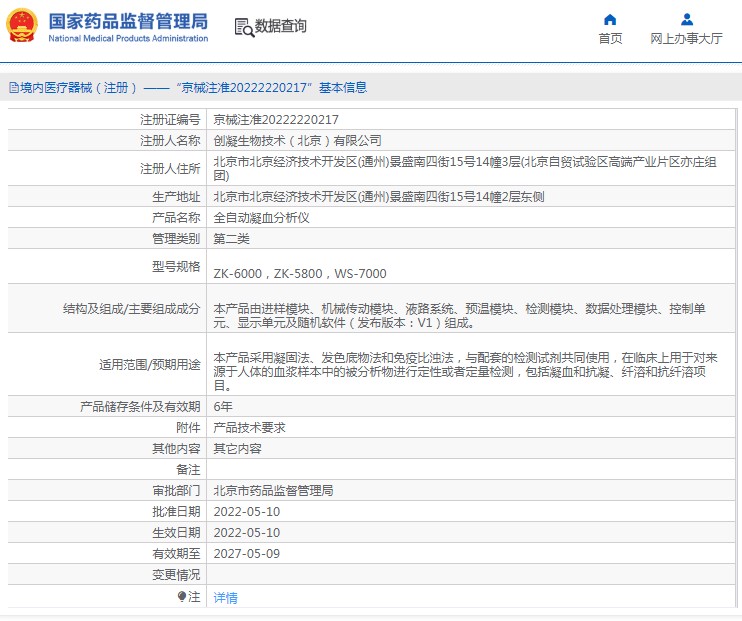Viewport: 742px width, 621px height.
Task: Select registrant name 创凝生物技术（北京）有限公司
Action: pyautogui.click(x=297, y=141)
